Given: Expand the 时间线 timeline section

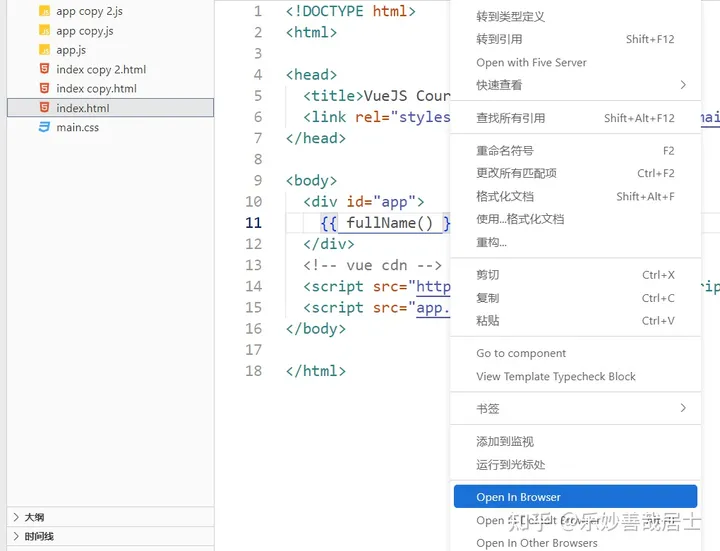Looking at the screenshot, I should click(16, 536).
